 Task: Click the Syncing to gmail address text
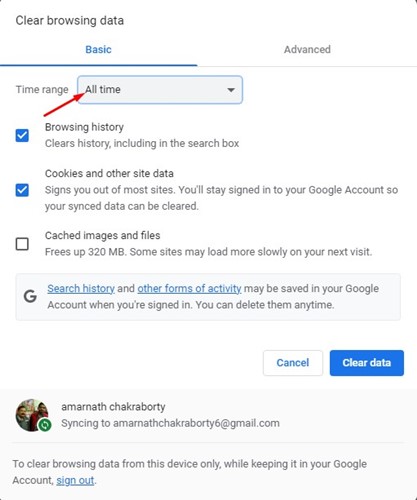pos(170,423)
